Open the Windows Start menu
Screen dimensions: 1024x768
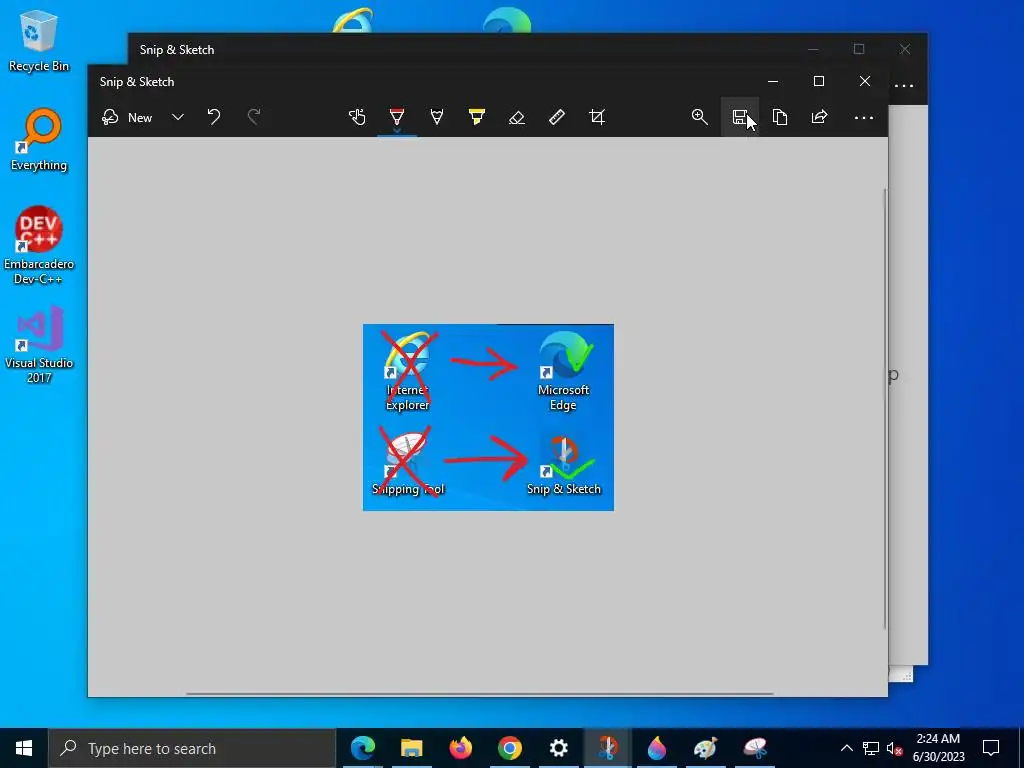[24, 748]
